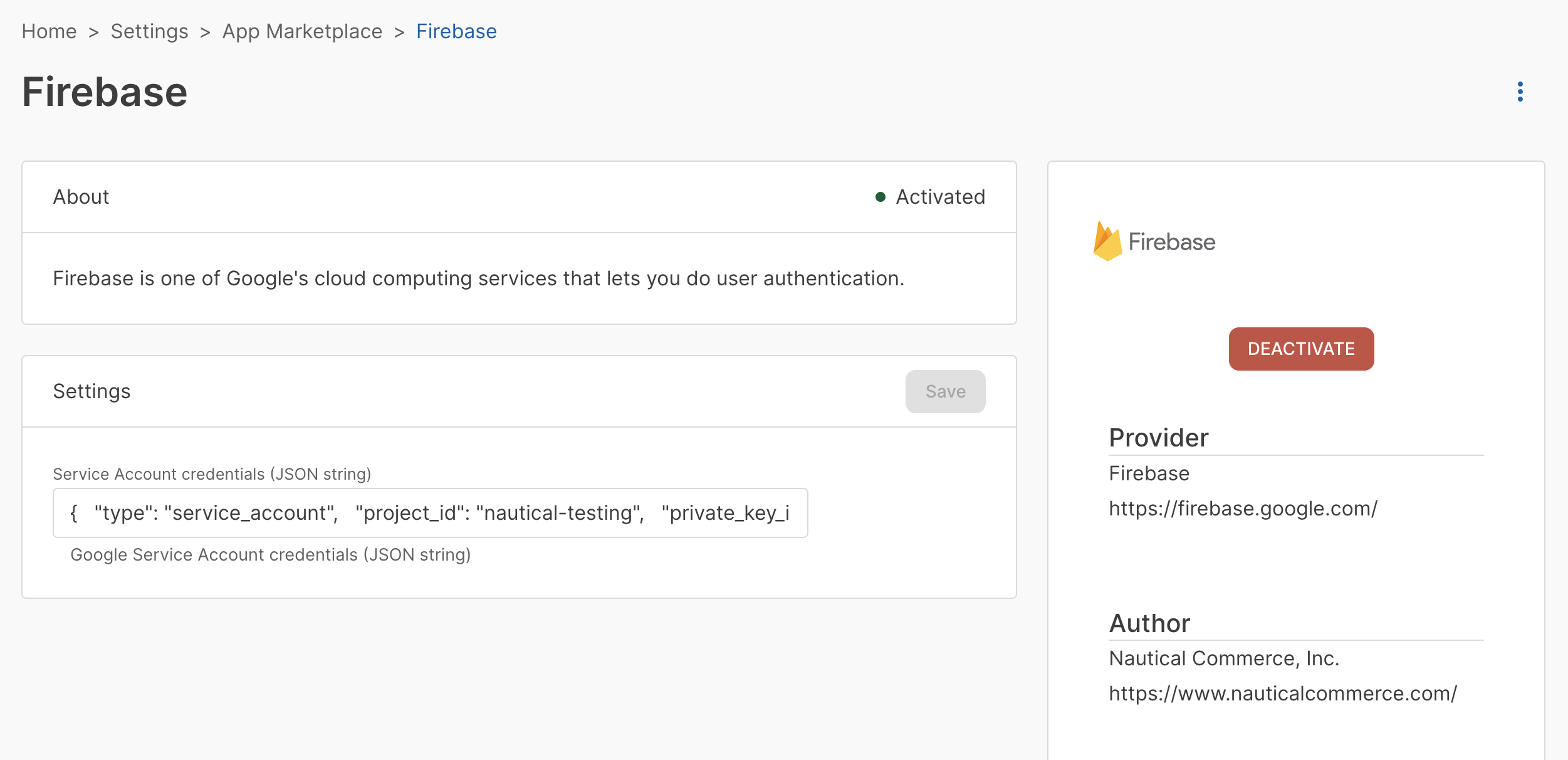Viewport: 1568px width, 760px height.
Task: Navigate to Settings breadcrumb link
Action: pyautogui.click(x=149, y=31)
